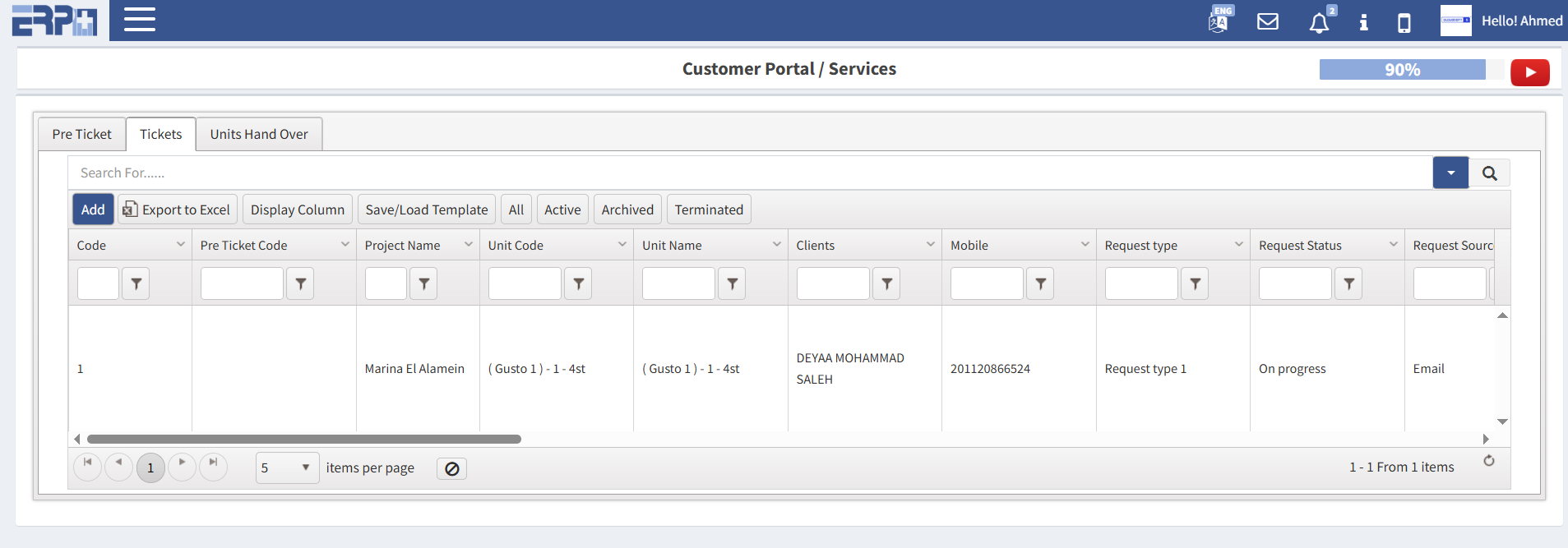Click the Add button
The image size is (1568, 548).
click(x=93, y=210)
